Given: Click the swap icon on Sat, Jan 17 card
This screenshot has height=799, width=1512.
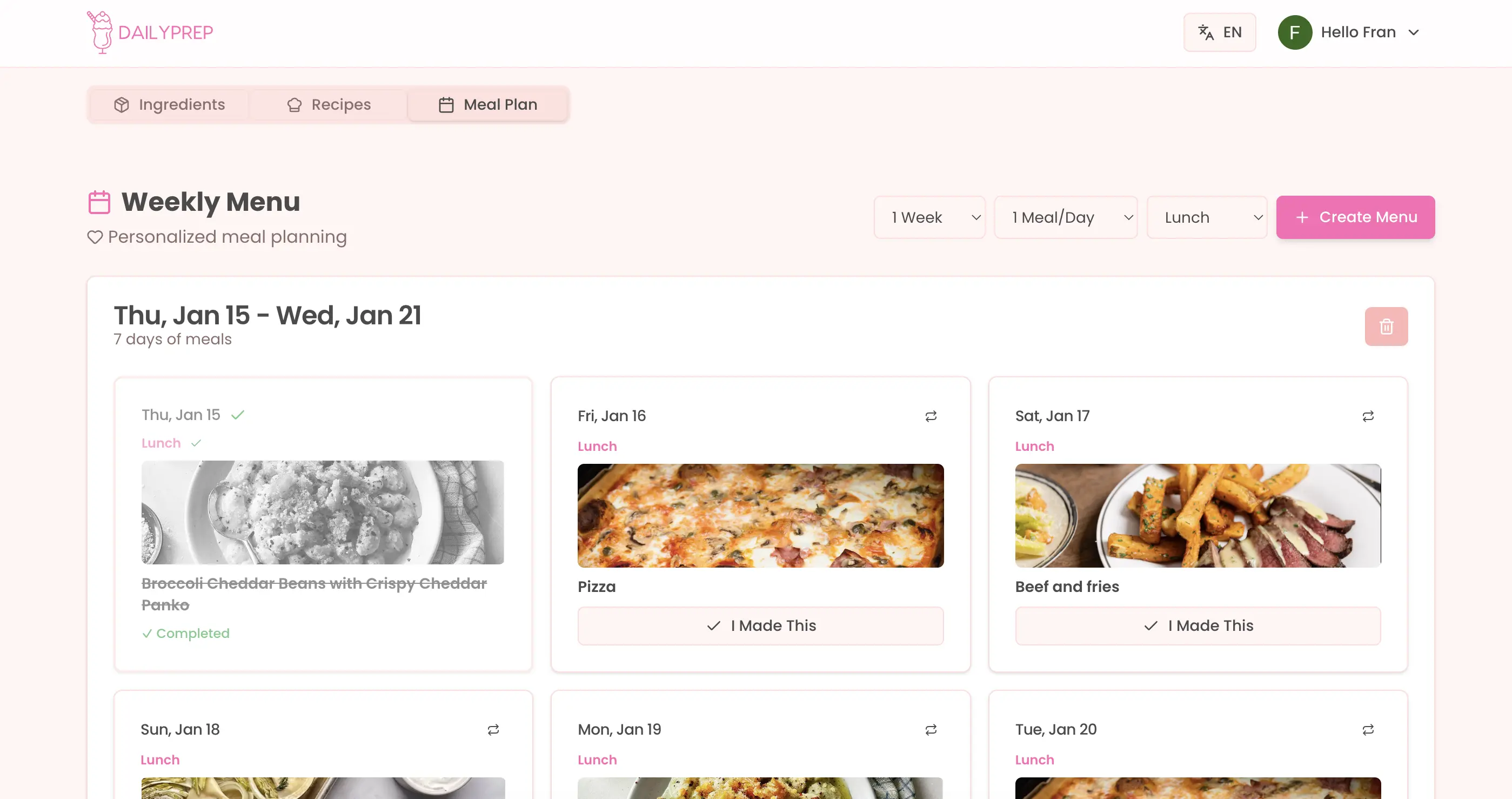Looking at the screenshot, I should pos(1368,416).
